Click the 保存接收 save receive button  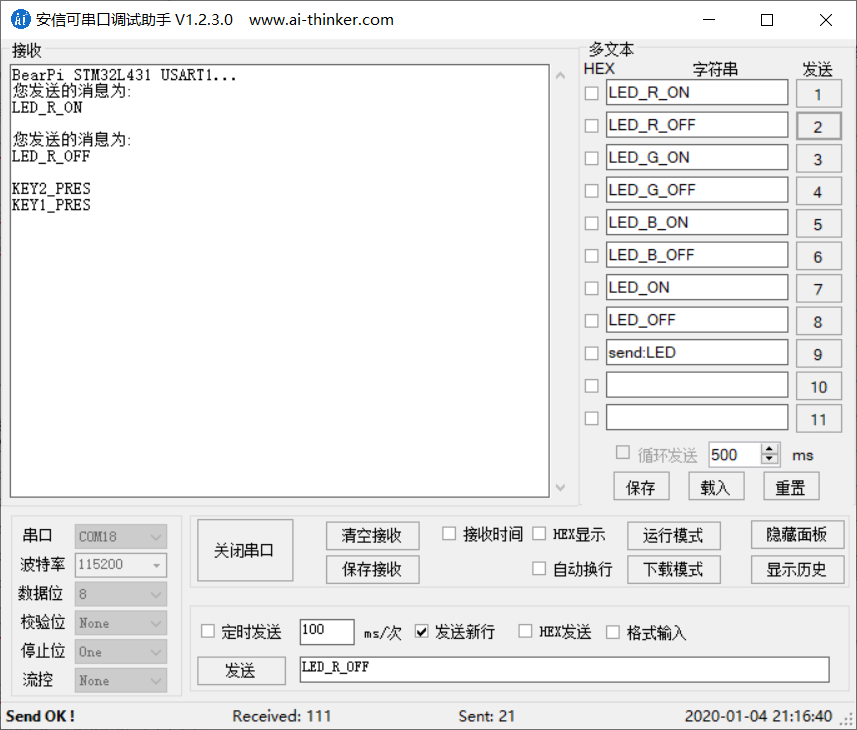(373, 569)
